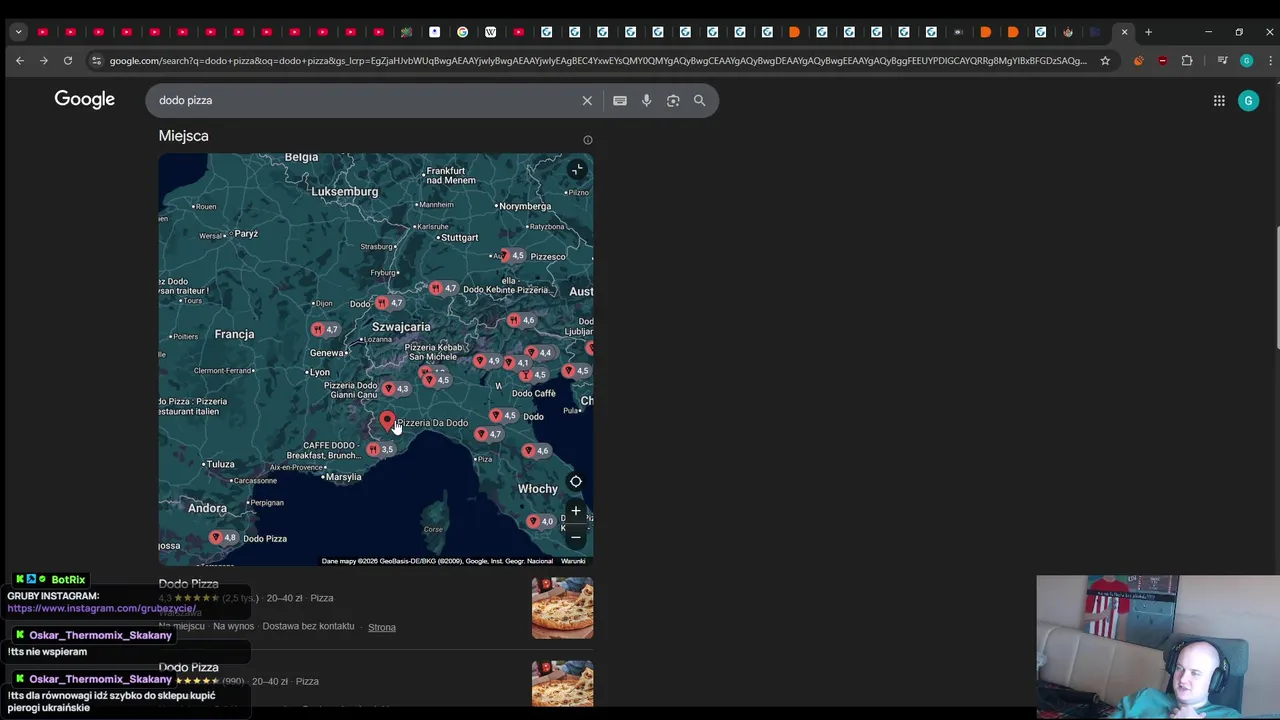Submit the search with the magnifier icon
Screen dimensions: 1280x720
tap(700, 100)
